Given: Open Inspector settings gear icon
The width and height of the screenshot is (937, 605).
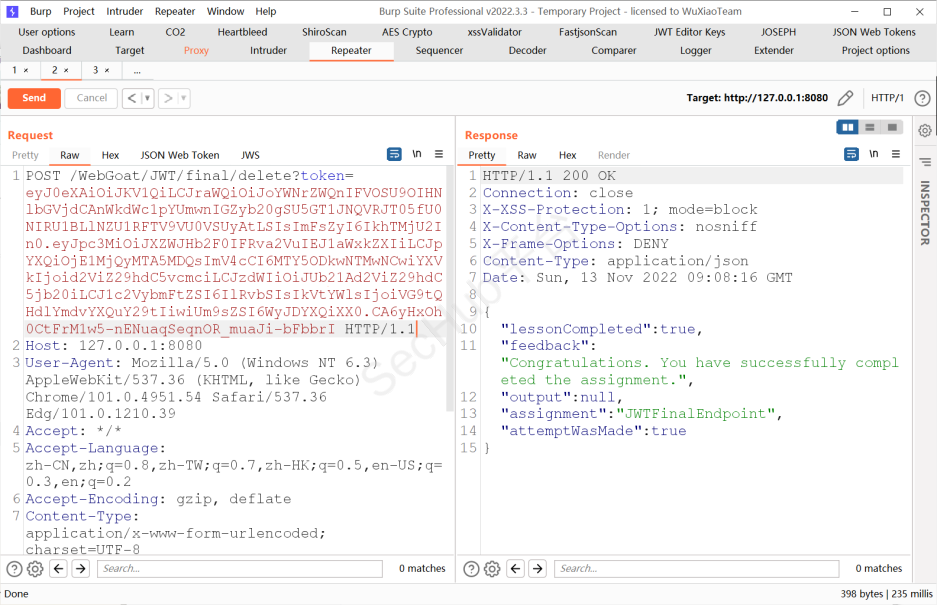Looking at the screenshot, I should 925,130.
